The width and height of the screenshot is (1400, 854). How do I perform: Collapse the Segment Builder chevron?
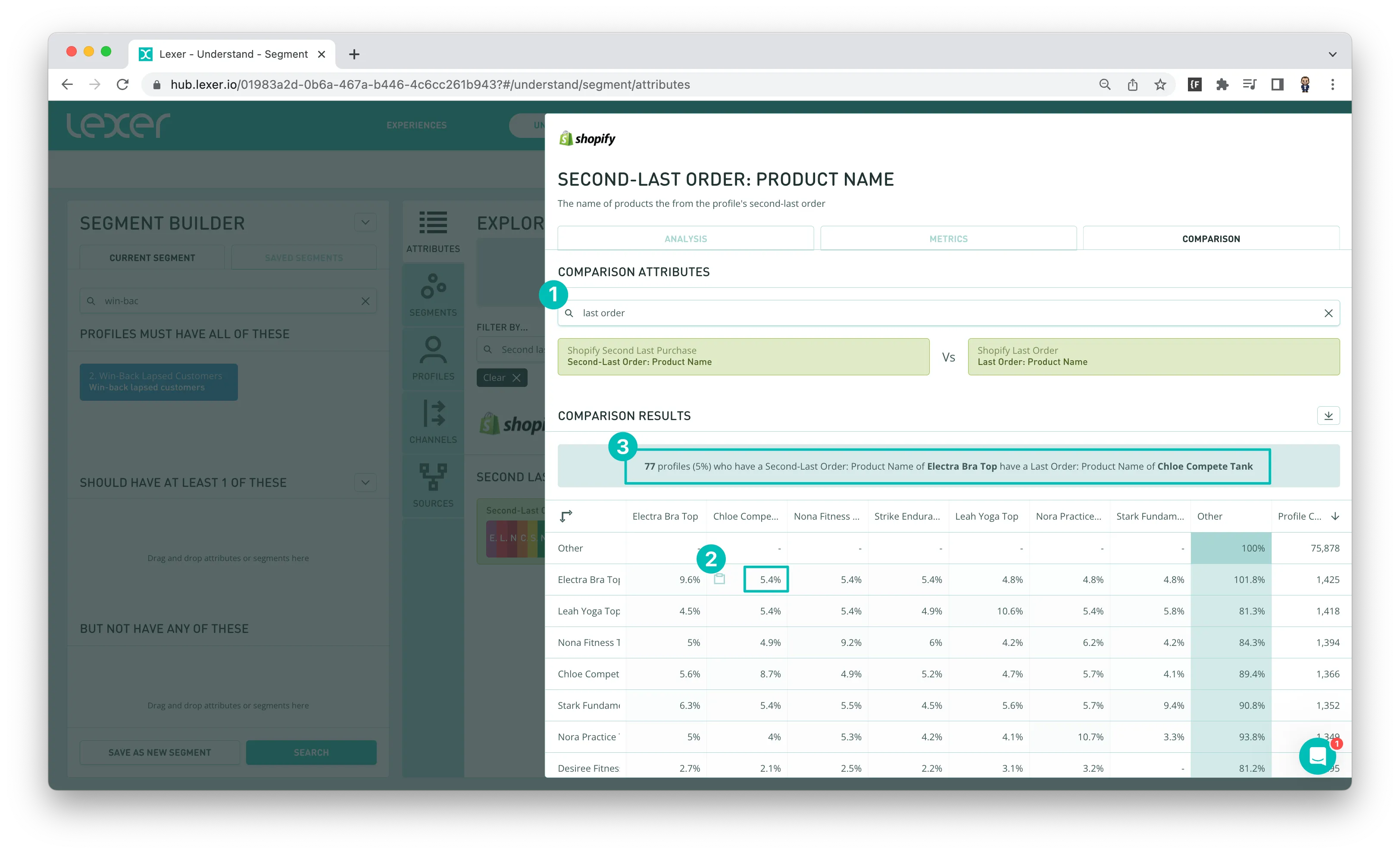tap(366, 223)
